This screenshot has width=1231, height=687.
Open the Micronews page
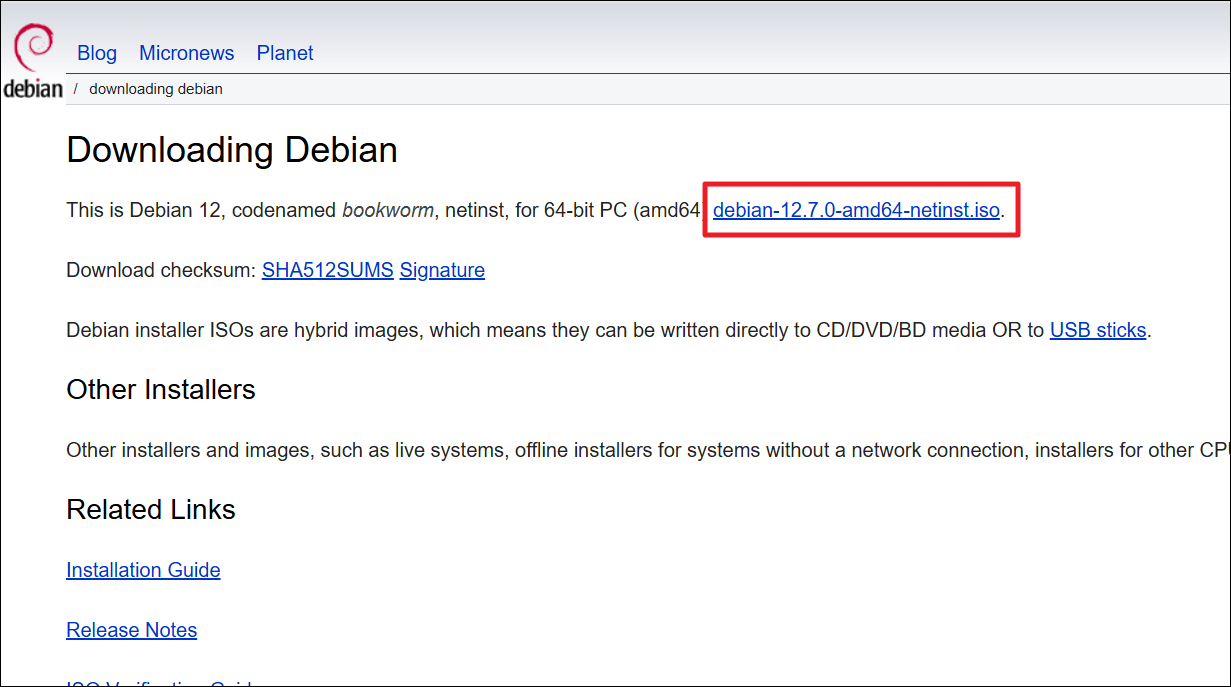186,53
